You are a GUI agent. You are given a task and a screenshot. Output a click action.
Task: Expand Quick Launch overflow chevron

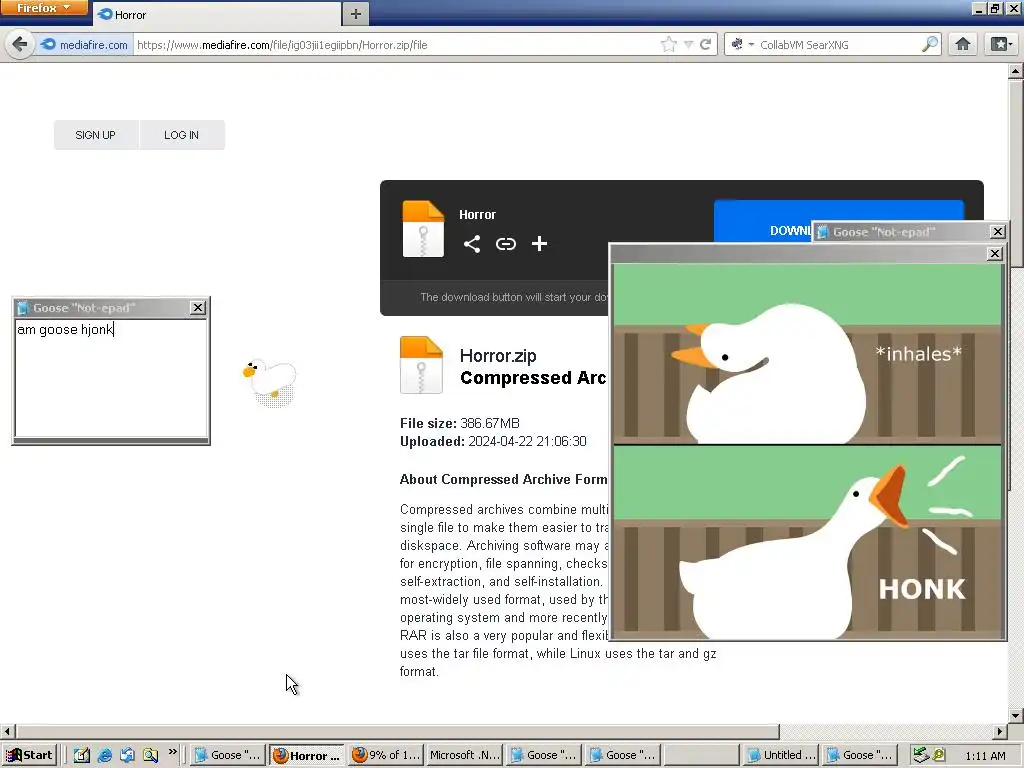[172, 752]
